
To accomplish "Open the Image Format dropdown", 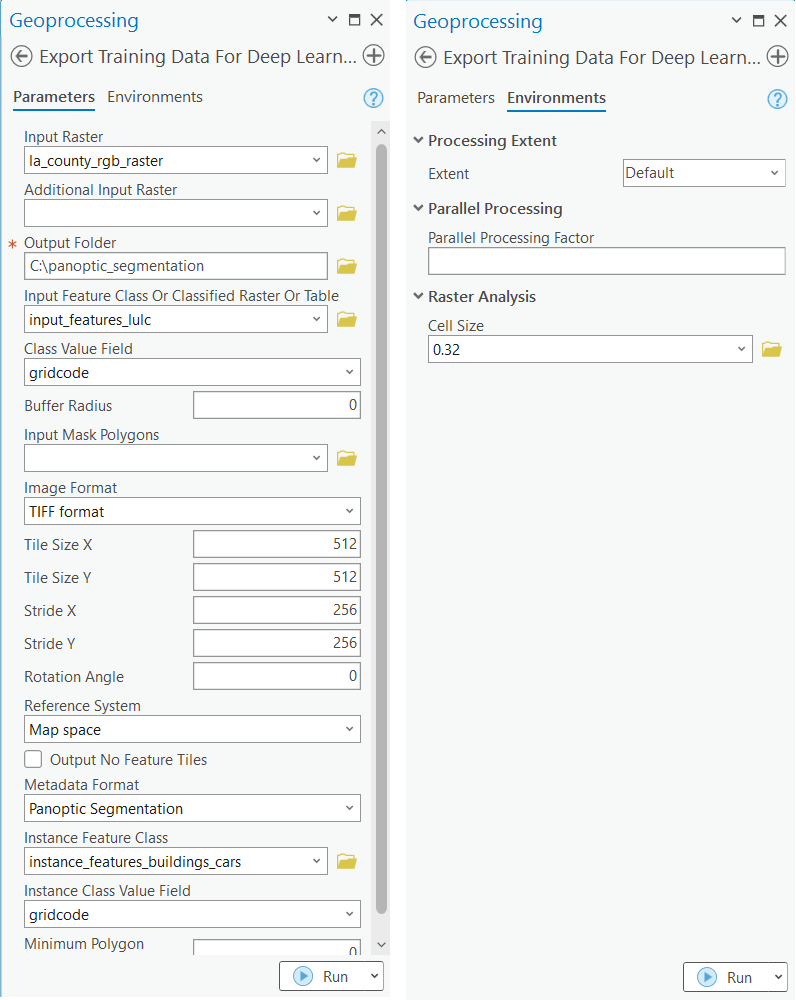I will coord(192,511).
